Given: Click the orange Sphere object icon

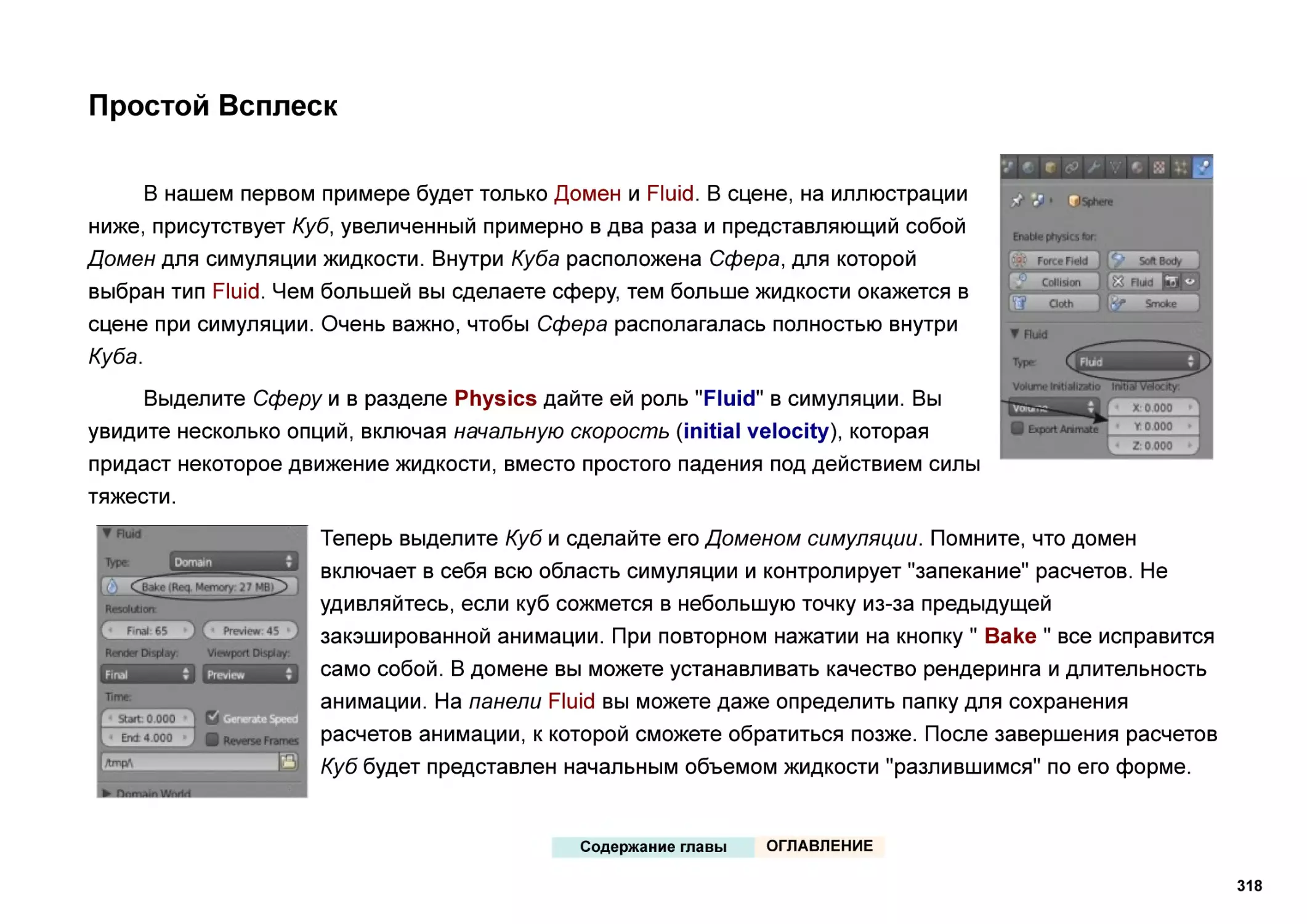Looking at the screenshot, I should click(x=1074, y=201).
